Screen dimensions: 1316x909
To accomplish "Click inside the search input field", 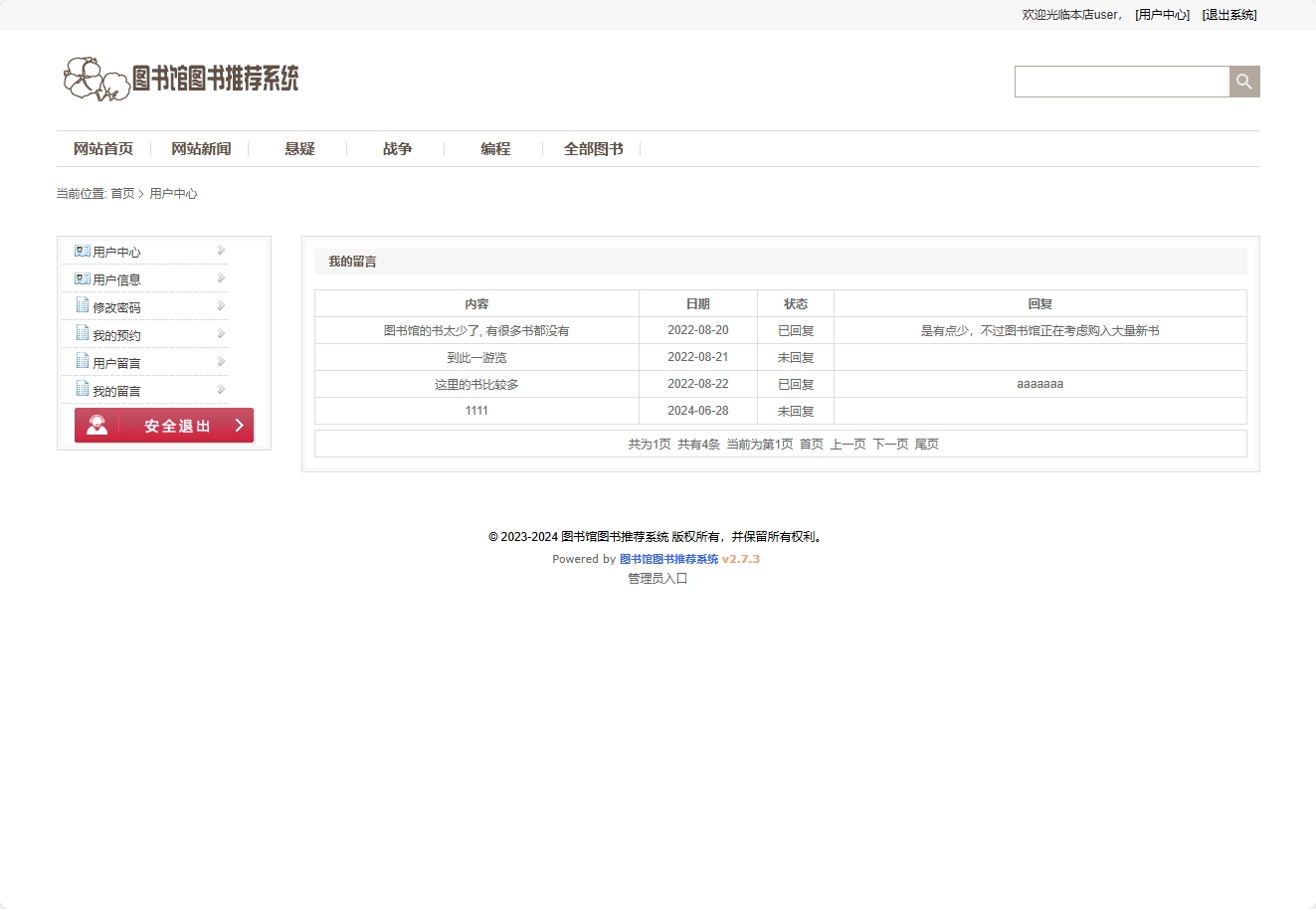I will click(1122, 81).
